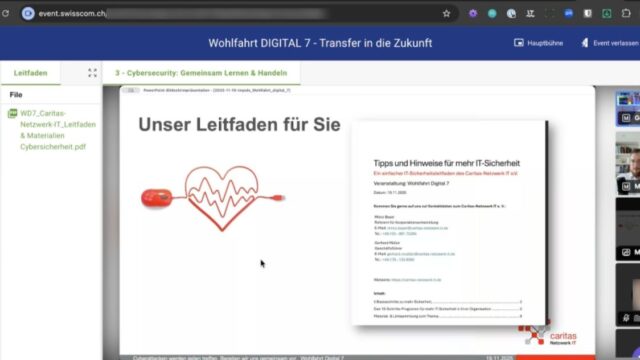This screenshot has height=360, width=640.
Task: Click the purple gear extension icon
Action: (x=473, y=13)
